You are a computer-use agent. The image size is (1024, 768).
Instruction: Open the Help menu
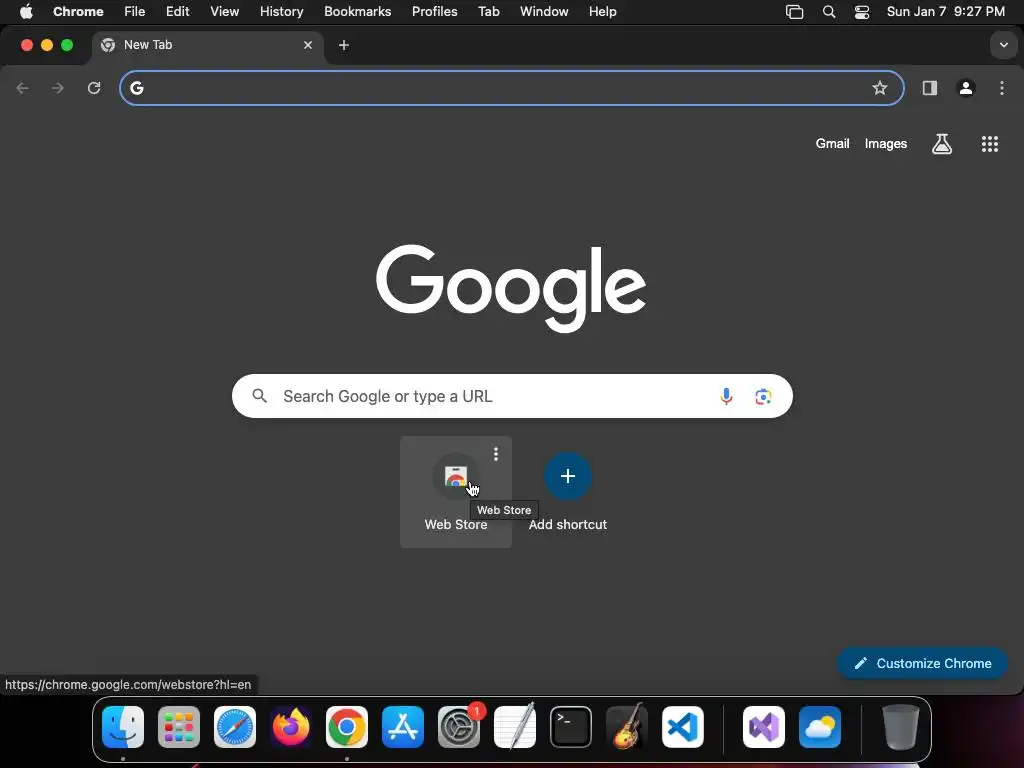coord(602,12)
